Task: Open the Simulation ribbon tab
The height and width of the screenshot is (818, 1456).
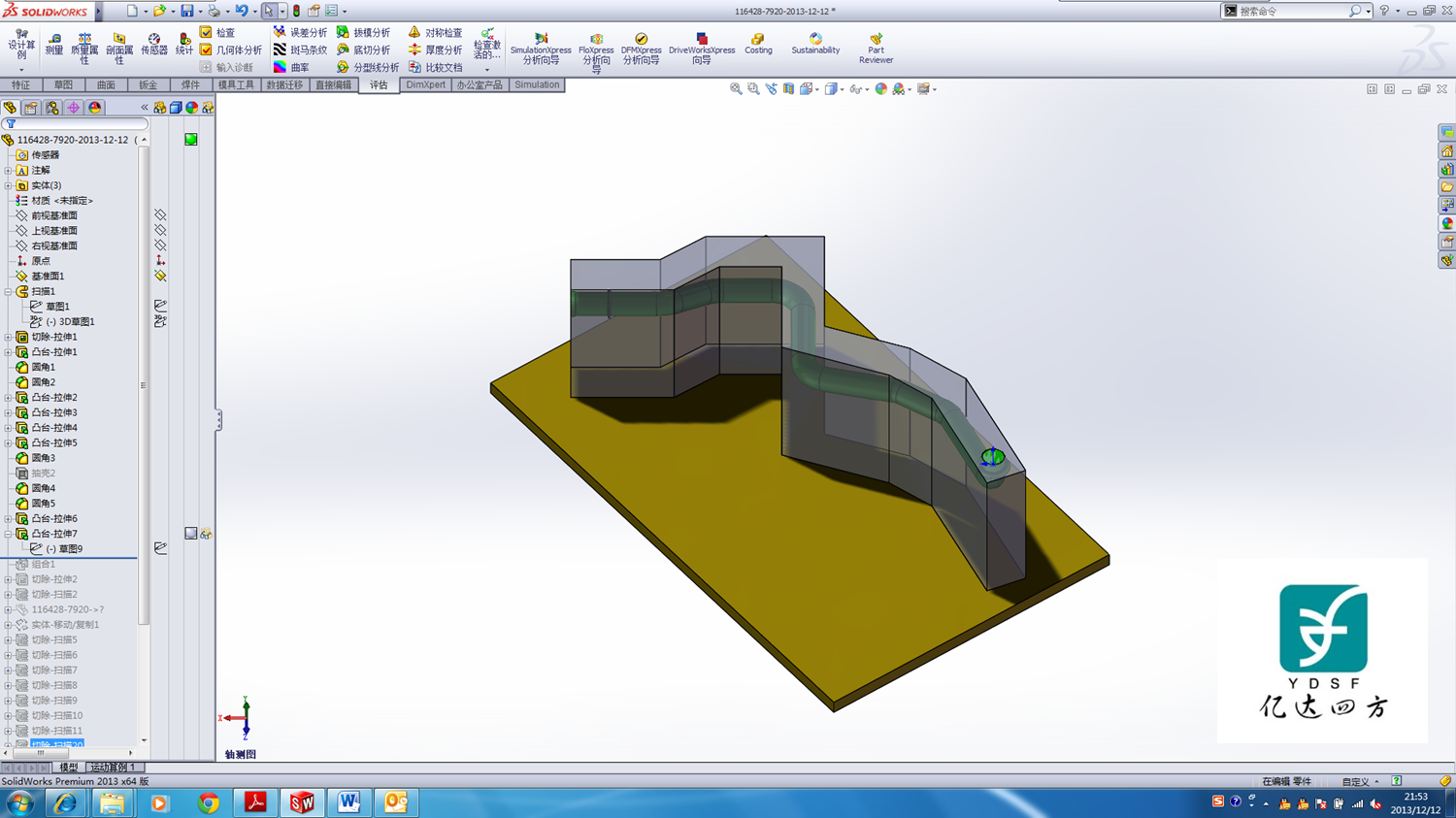Action: pyautogui.click(x=537, y=85)
